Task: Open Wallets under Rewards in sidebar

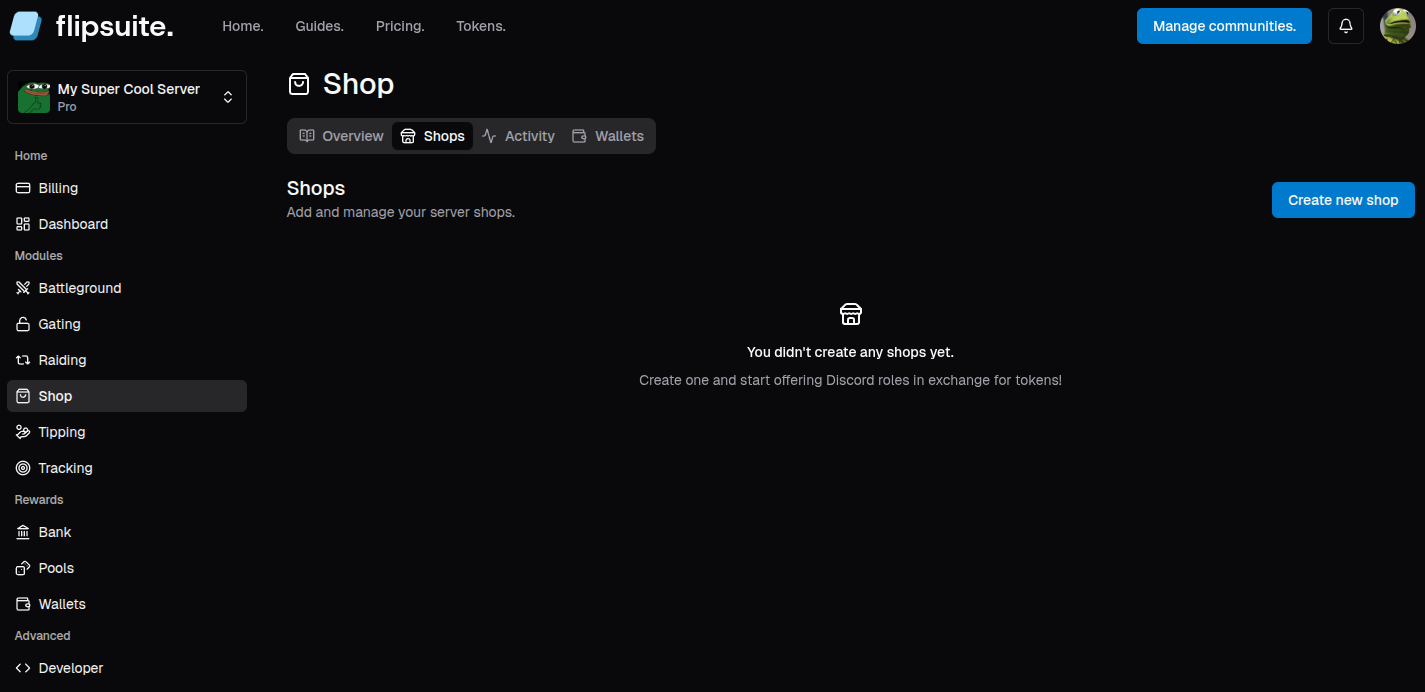Action: coord(127,604)
